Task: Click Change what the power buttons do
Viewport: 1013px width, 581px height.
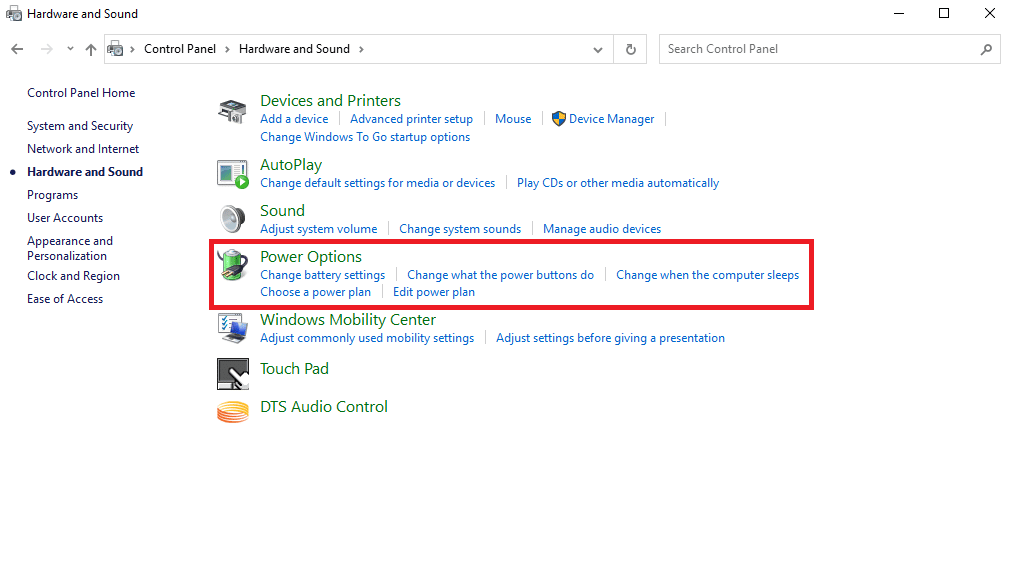Action: click(x=500, y=275)
